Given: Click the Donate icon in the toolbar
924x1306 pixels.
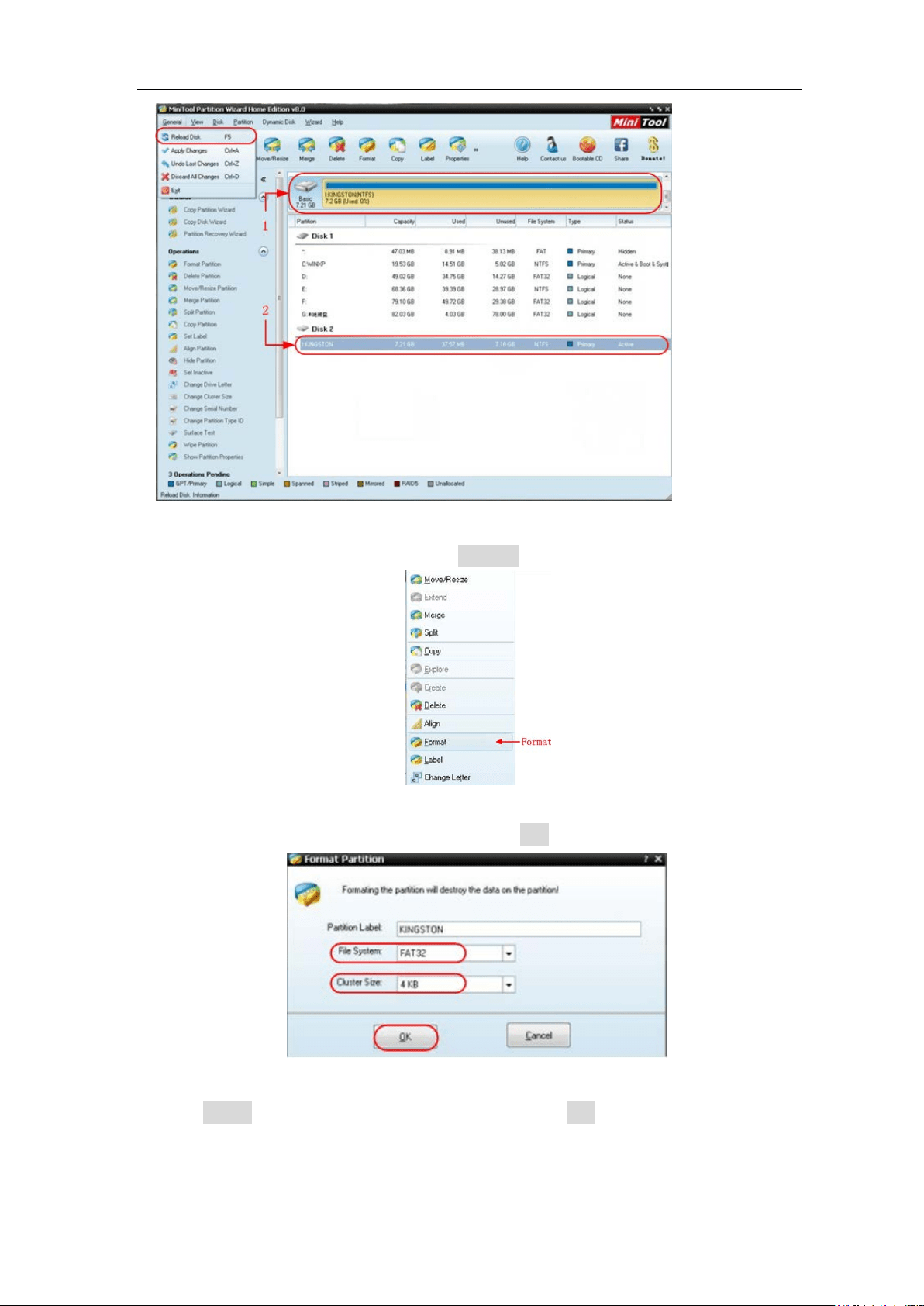Looking at the screenshot, I should (x=653, y=149).
